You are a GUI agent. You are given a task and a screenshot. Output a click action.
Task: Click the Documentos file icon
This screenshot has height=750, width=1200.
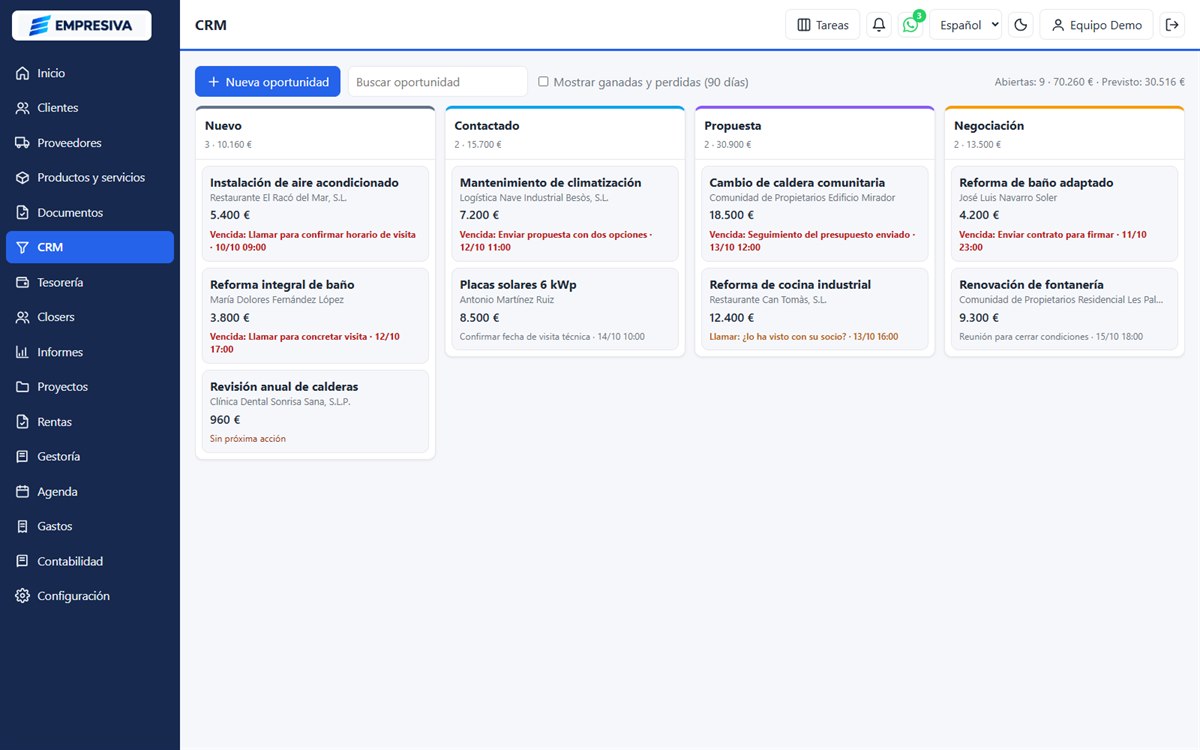pyautogui.click(x=22, y=213)
